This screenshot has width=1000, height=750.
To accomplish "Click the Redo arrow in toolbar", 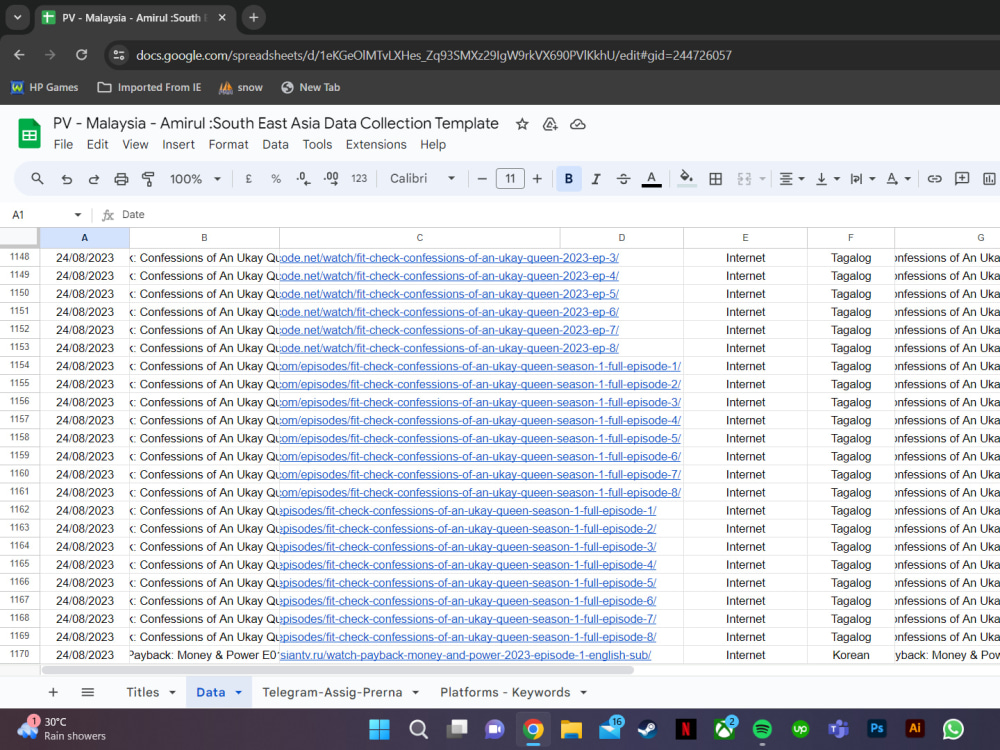I will coord(94,179).
